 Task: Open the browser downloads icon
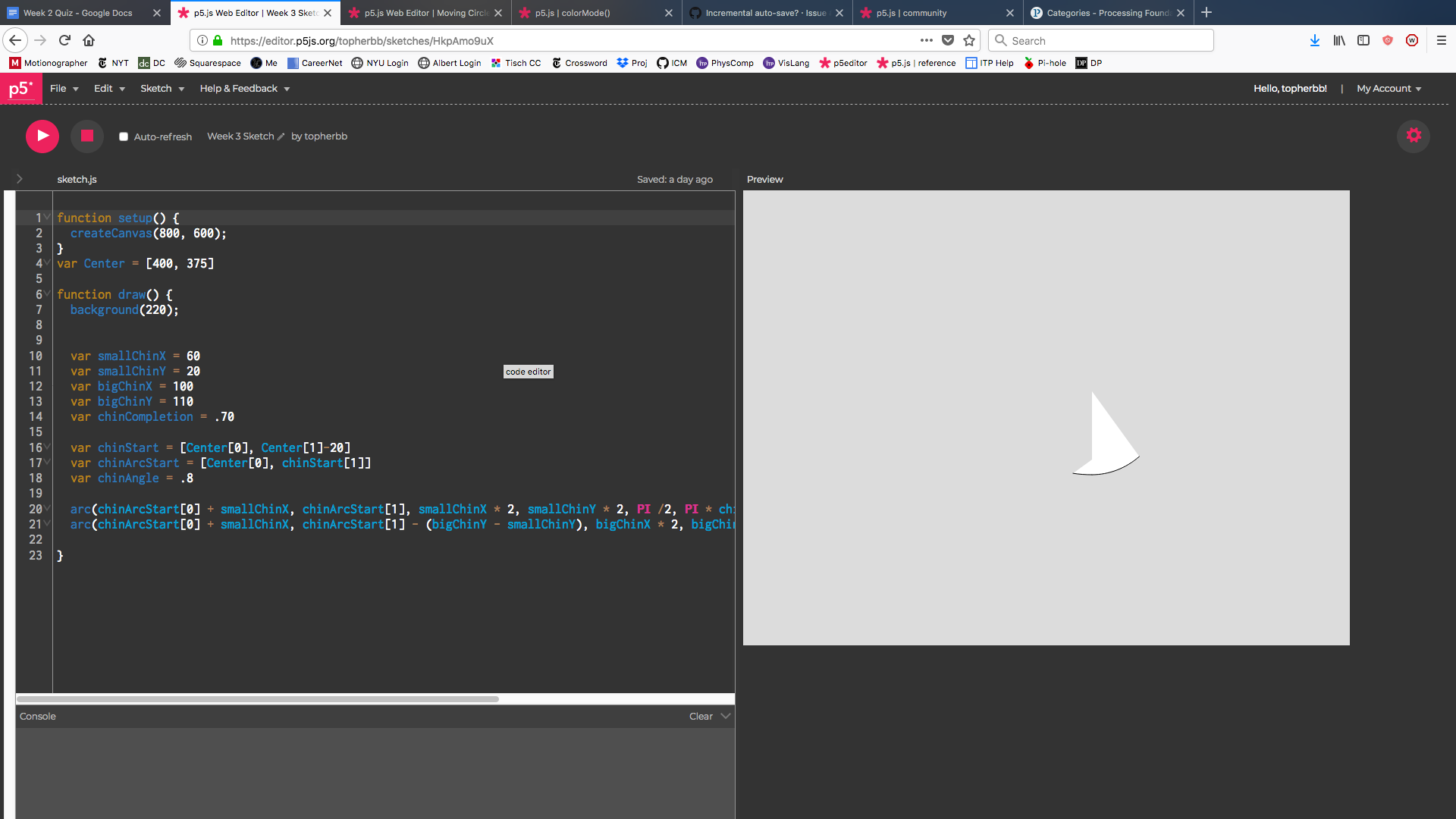[1314, 40]
